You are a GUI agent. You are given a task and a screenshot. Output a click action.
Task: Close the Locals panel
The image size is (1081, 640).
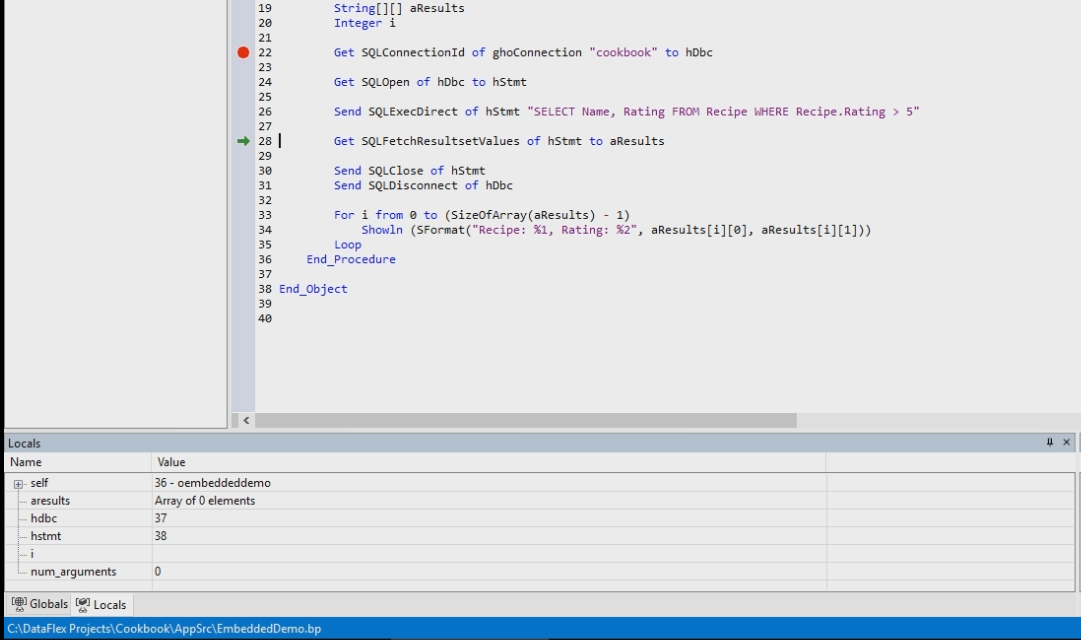click(x=1066, y=443)
